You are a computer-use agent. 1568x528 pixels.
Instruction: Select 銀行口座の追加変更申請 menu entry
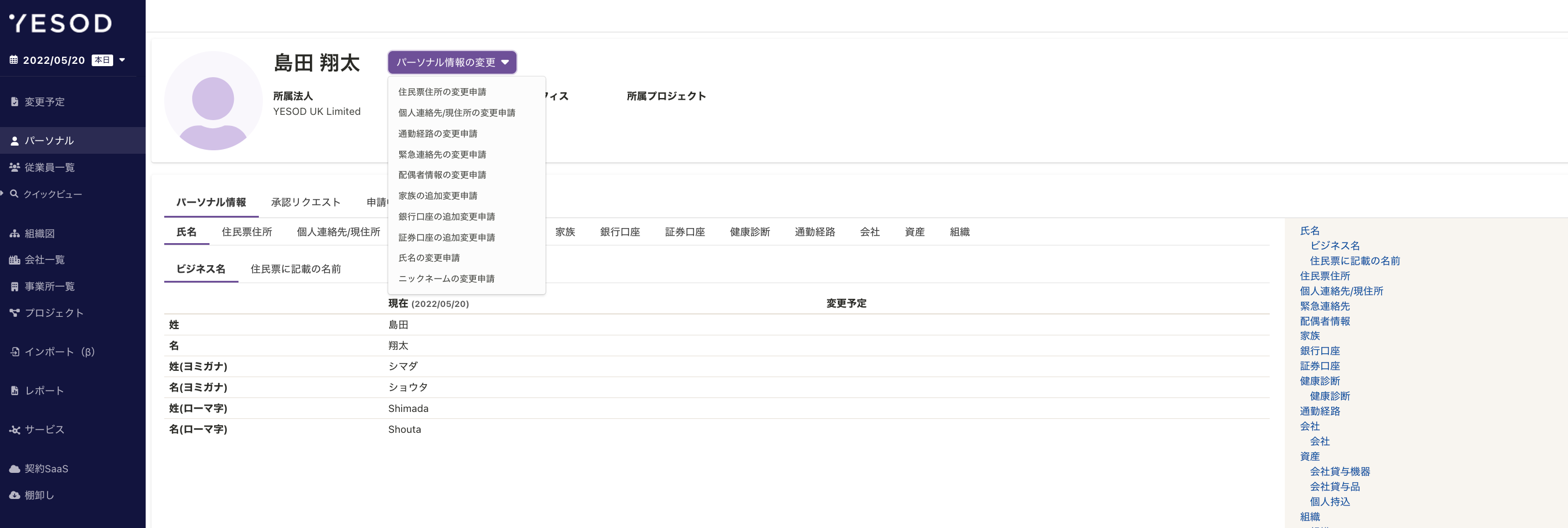tap(446, 216)
